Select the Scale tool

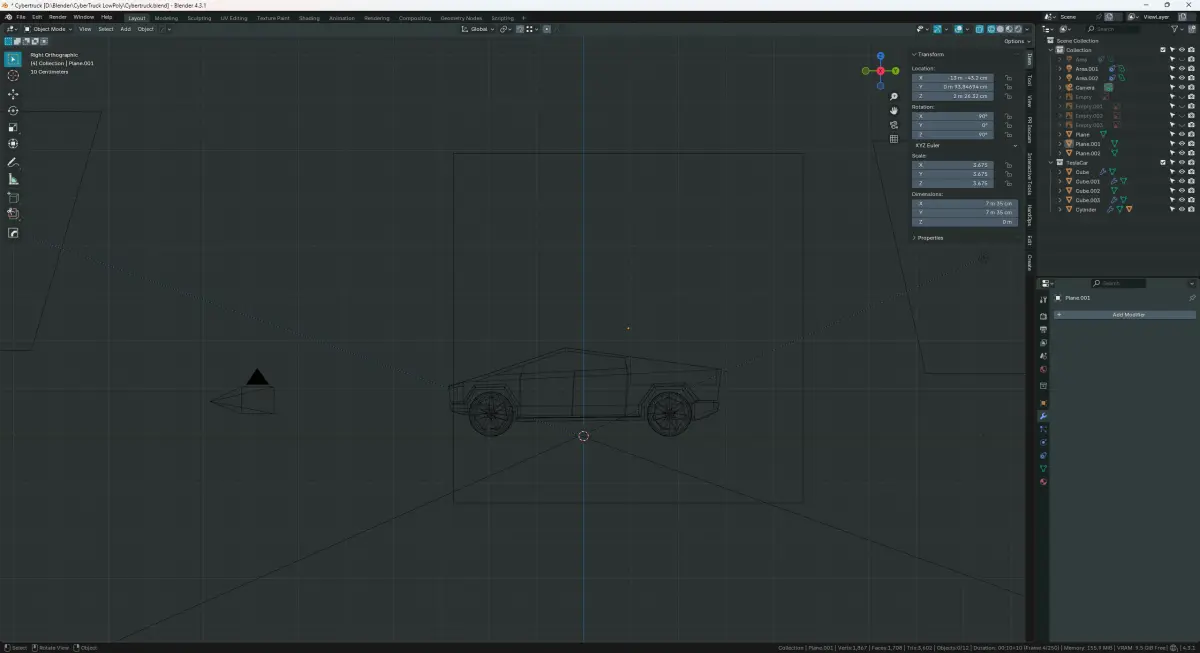click(13, 128)
